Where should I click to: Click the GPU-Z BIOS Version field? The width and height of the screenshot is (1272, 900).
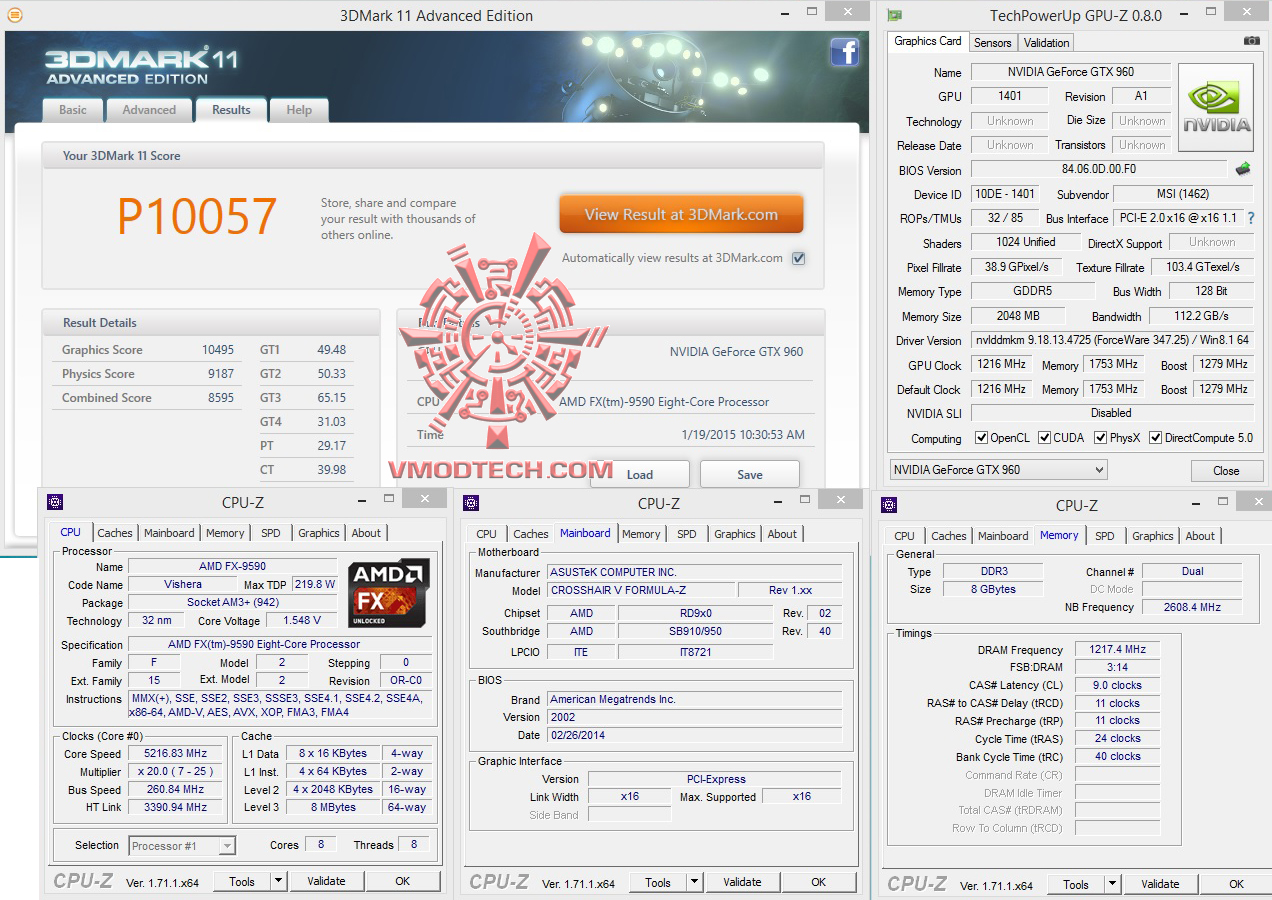point(1099,169)
